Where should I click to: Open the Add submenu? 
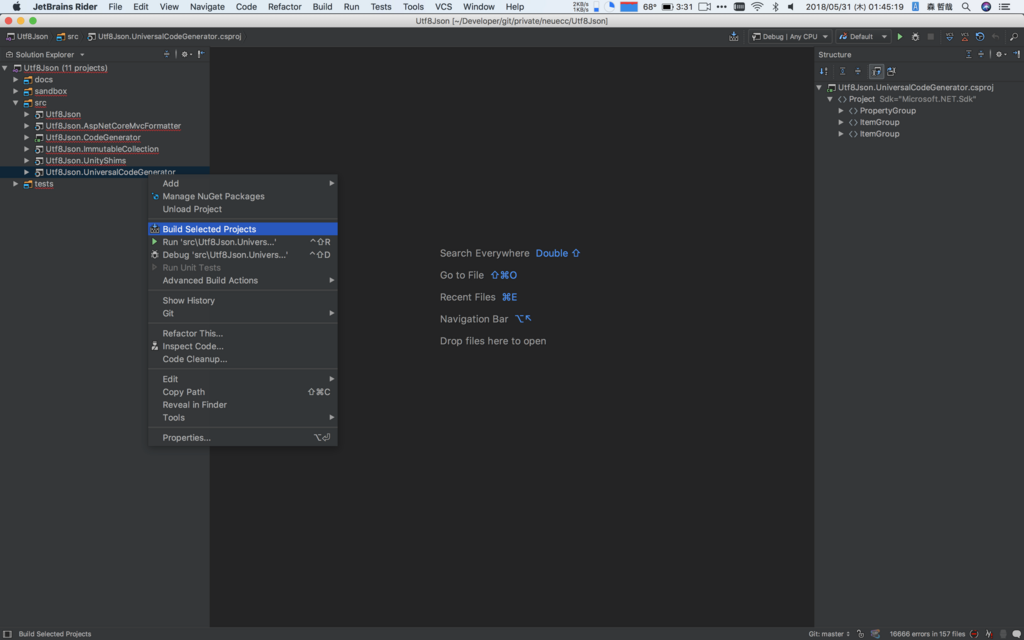243,184
